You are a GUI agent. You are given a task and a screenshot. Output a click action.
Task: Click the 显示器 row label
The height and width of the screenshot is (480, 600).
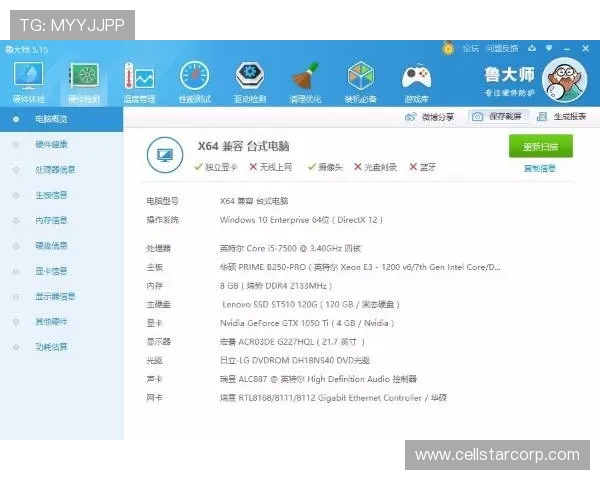[158, 342]
